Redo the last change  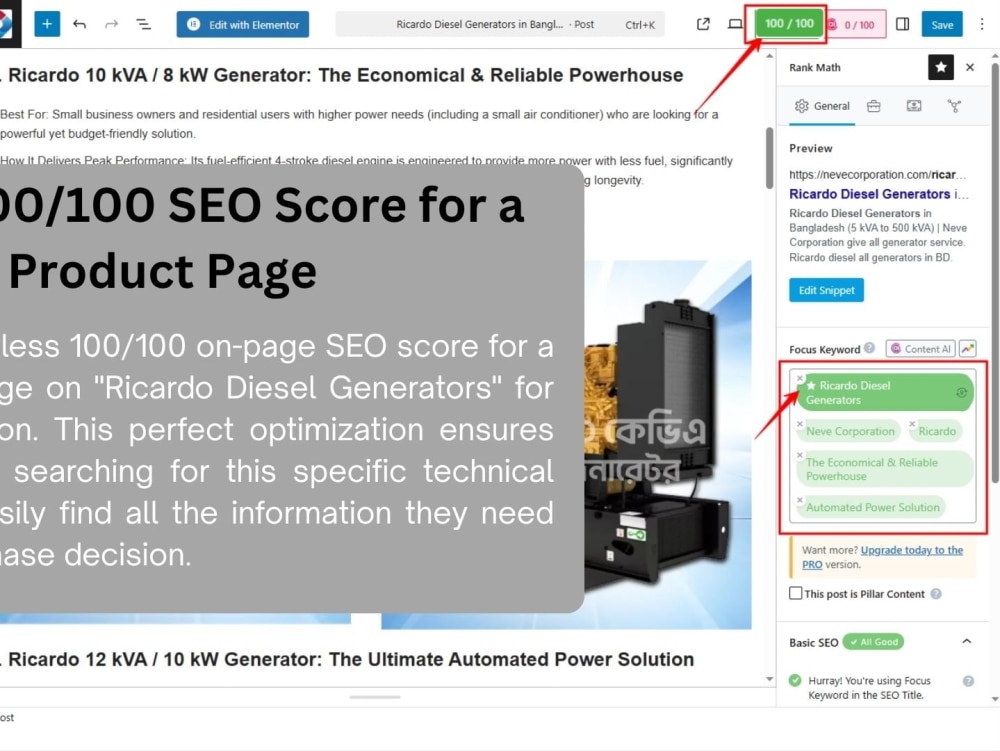pyautogui.click(x=111, y=24)
